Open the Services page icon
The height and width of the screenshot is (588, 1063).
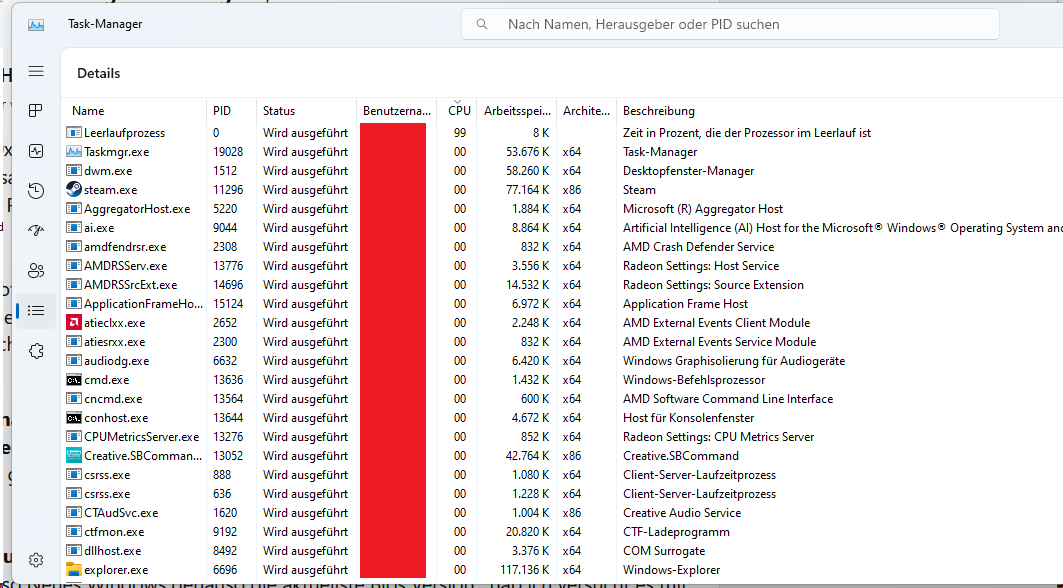pos(36,351)
